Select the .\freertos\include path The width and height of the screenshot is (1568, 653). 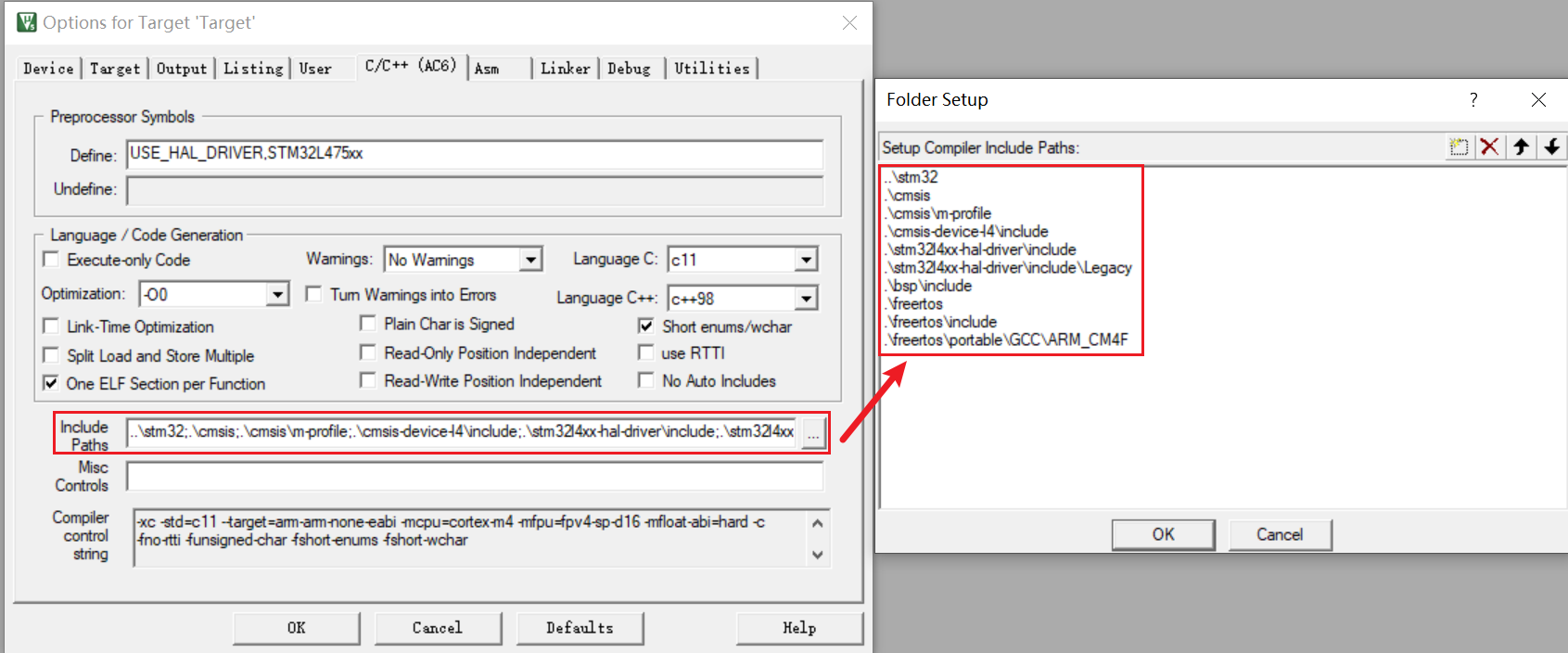(942, 322)
